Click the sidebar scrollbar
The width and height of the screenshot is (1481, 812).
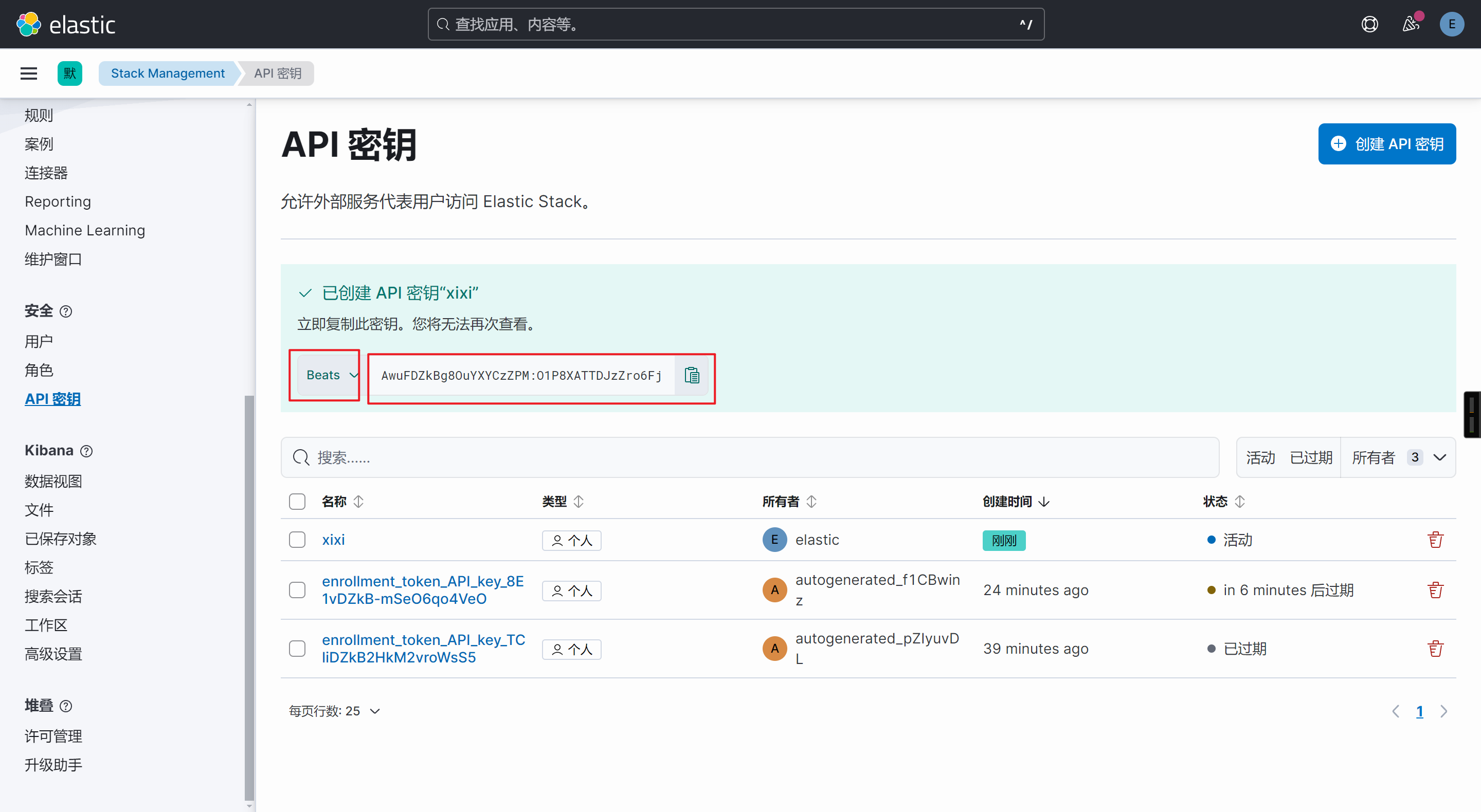(249, 598)
